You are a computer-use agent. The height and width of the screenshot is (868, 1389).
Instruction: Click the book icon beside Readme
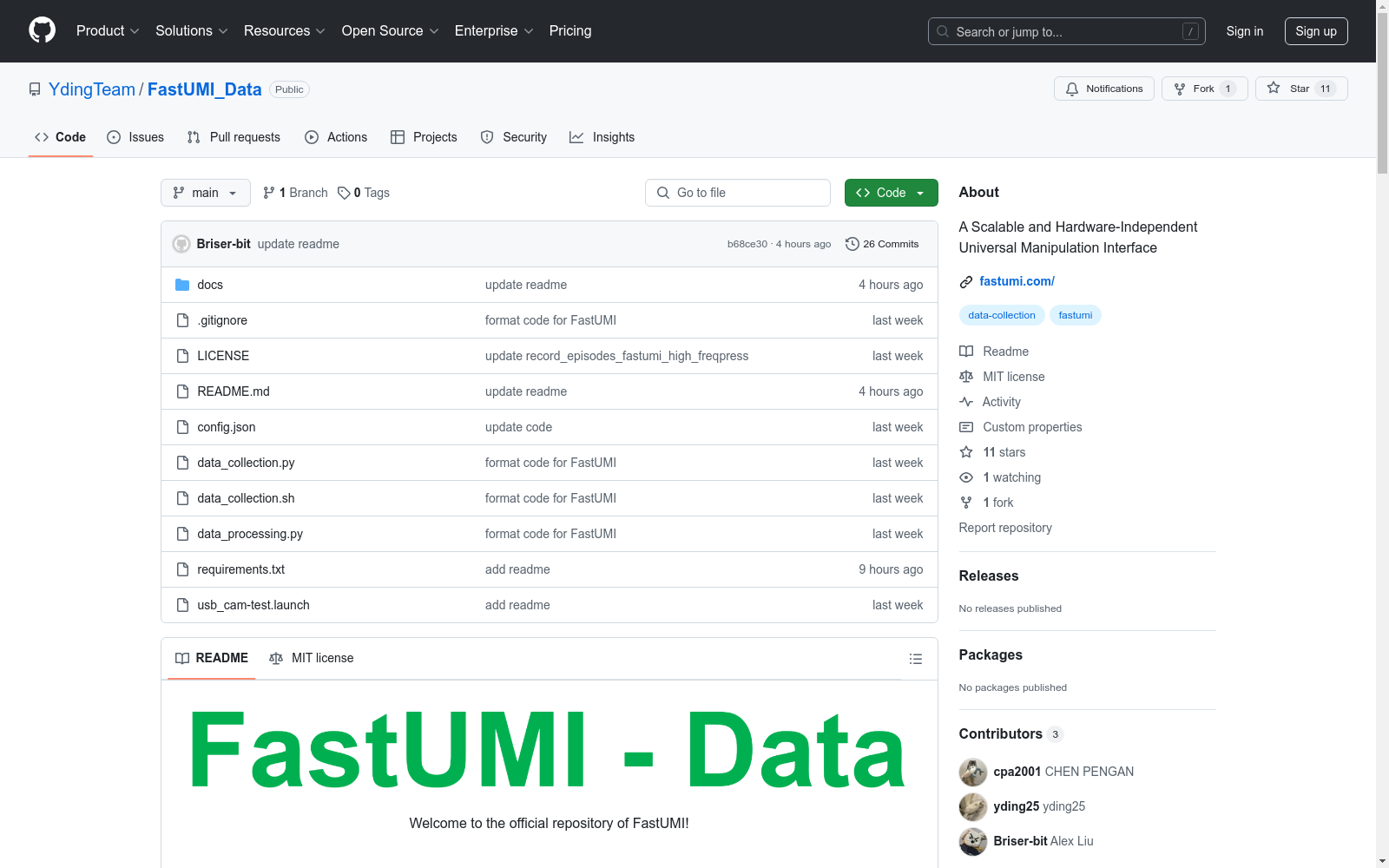966,352
